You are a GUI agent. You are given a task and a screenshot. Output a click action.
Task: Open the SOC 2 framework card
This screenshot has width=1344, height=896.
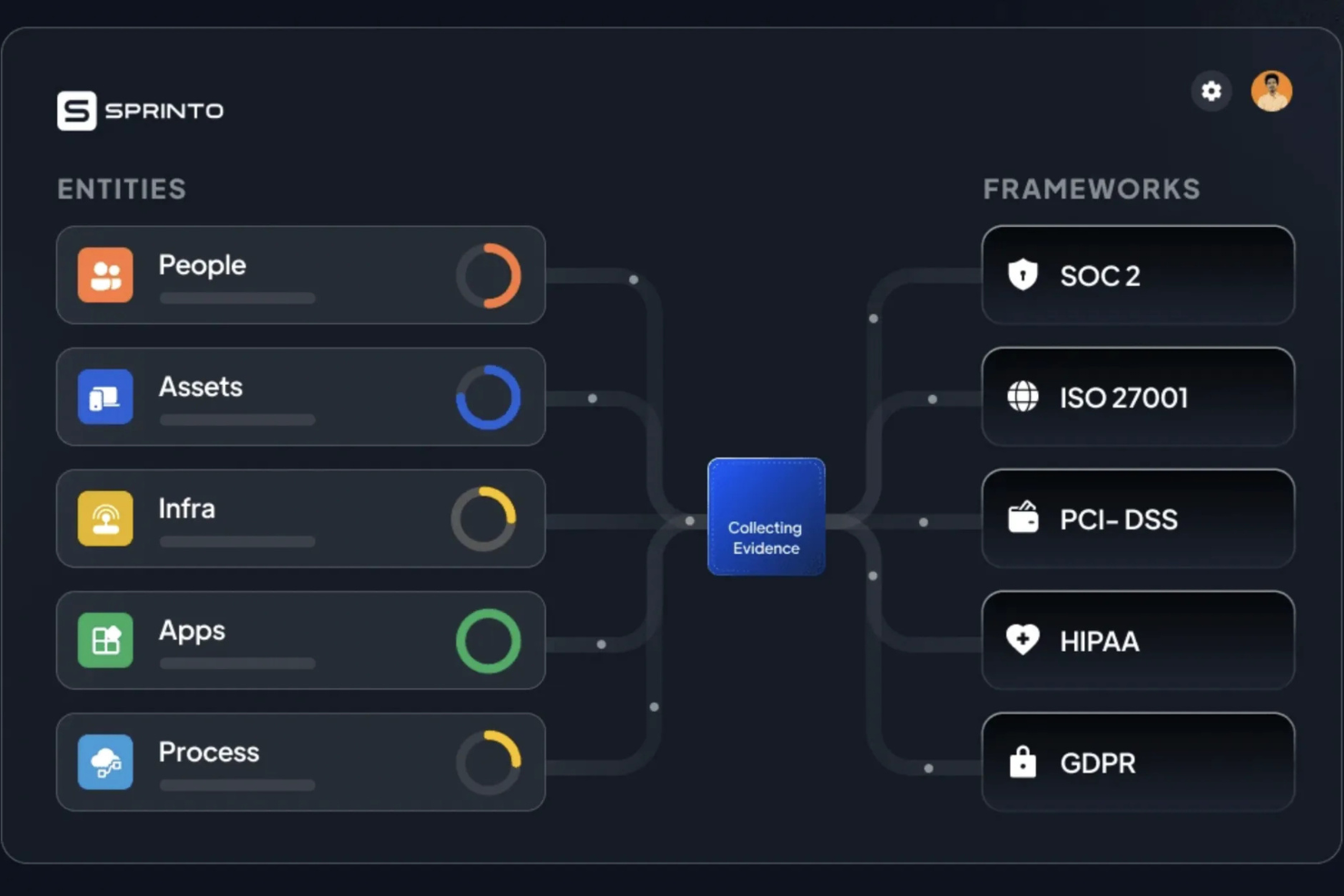click(x=1138, y=275)
